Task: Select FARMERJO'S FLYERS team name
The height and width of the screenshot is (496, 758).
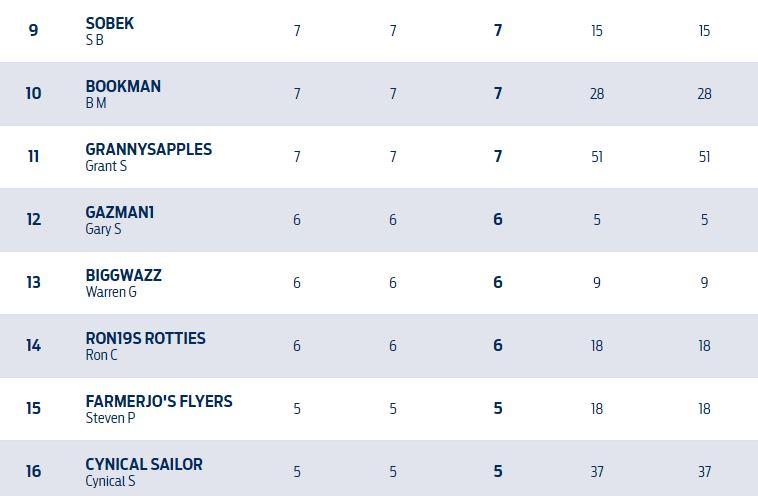Action: click(159, 401)
